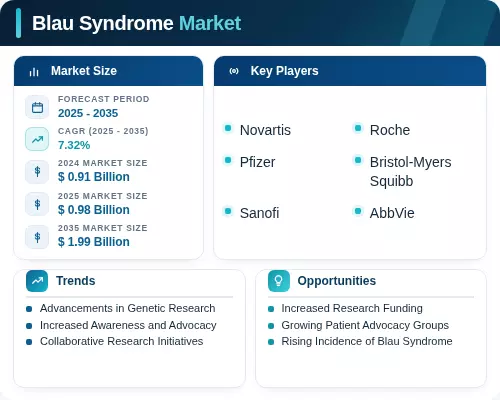Click the bar chart icon beside Market Size
500x400 pixels.
pos(34,72)
